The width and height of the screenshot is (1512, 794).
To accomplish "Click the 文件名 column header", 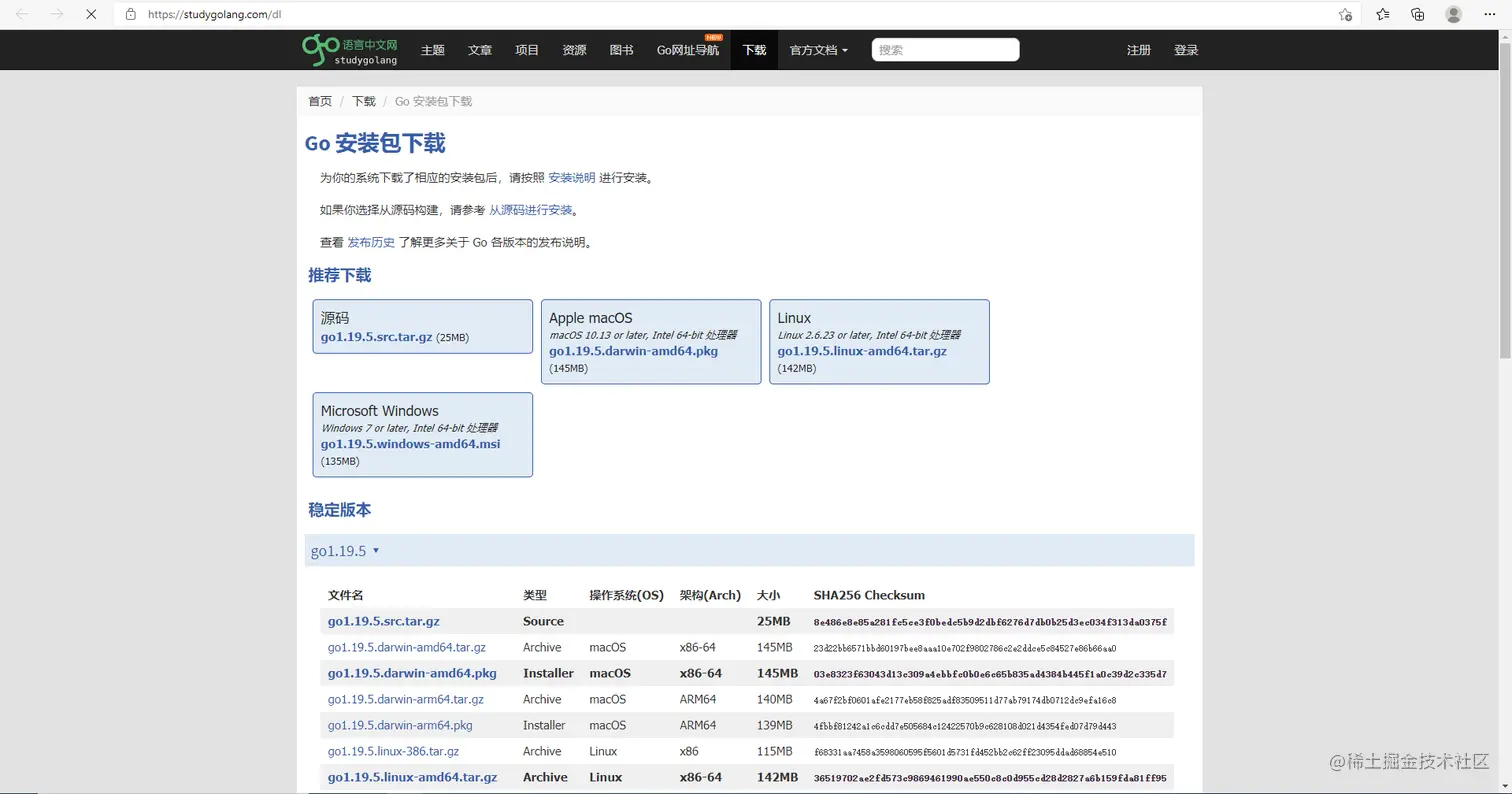I will [x=346, y=595].
